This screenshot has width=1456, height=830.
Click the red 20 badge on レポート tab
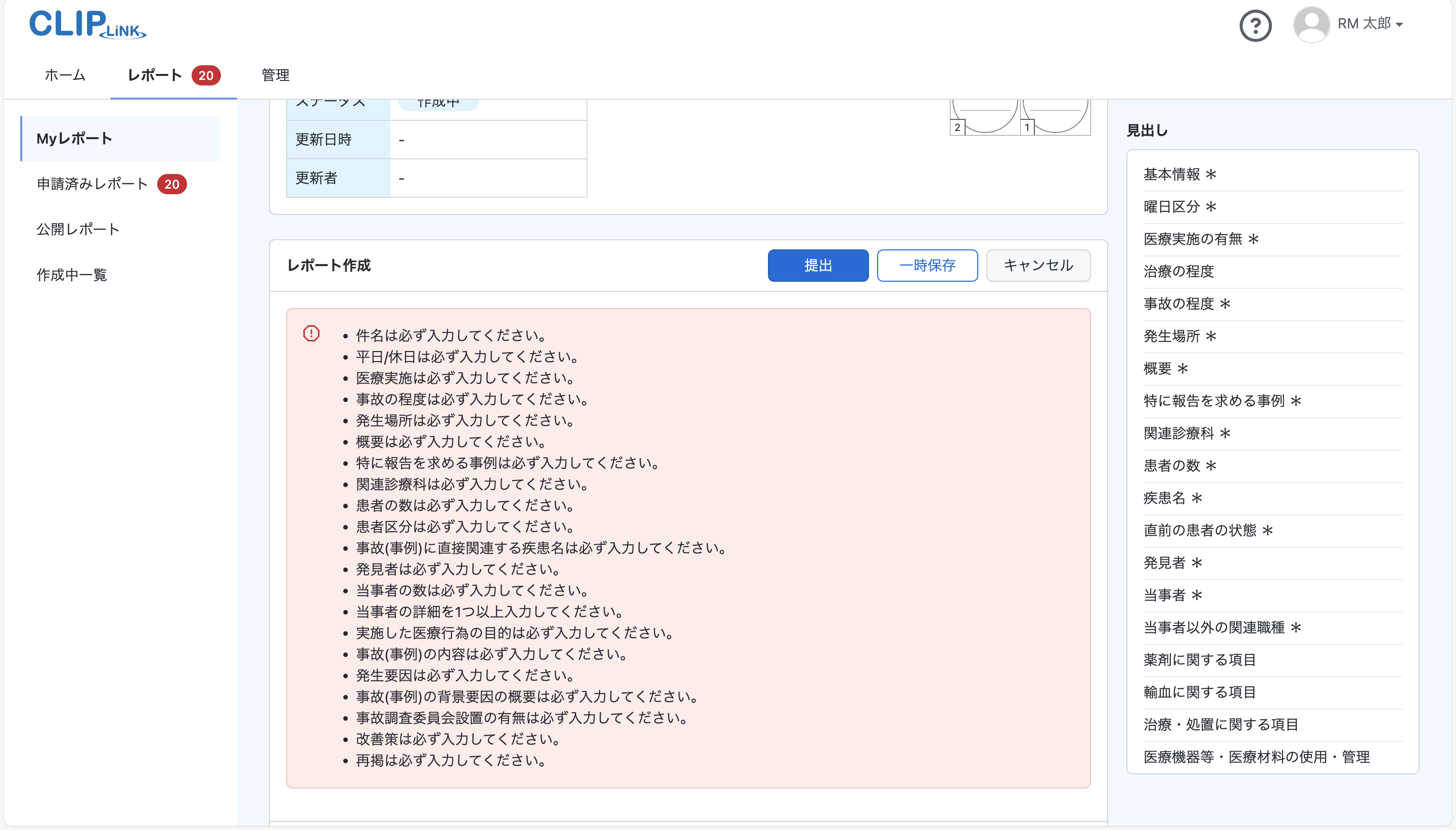click(206, 75)
